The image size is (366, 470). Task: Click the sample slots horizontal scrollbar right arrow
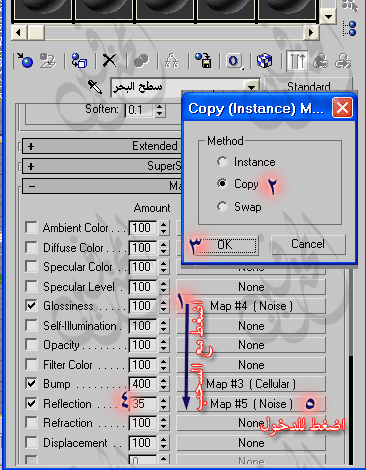(x=311, y=32)
